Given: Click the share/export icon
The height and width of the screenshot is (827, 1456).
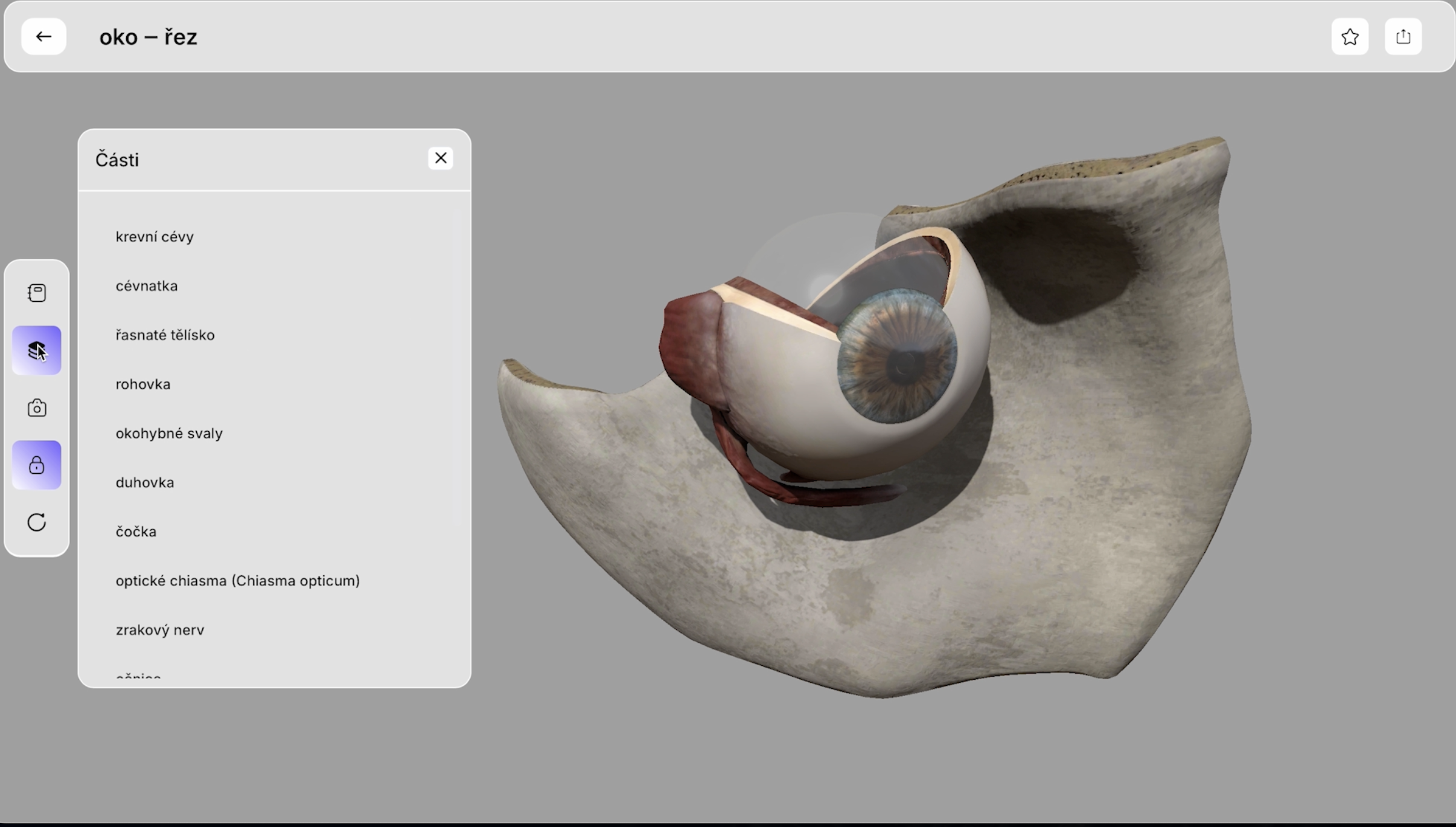Looking at the screenshot, I should tap(1403, 37).
